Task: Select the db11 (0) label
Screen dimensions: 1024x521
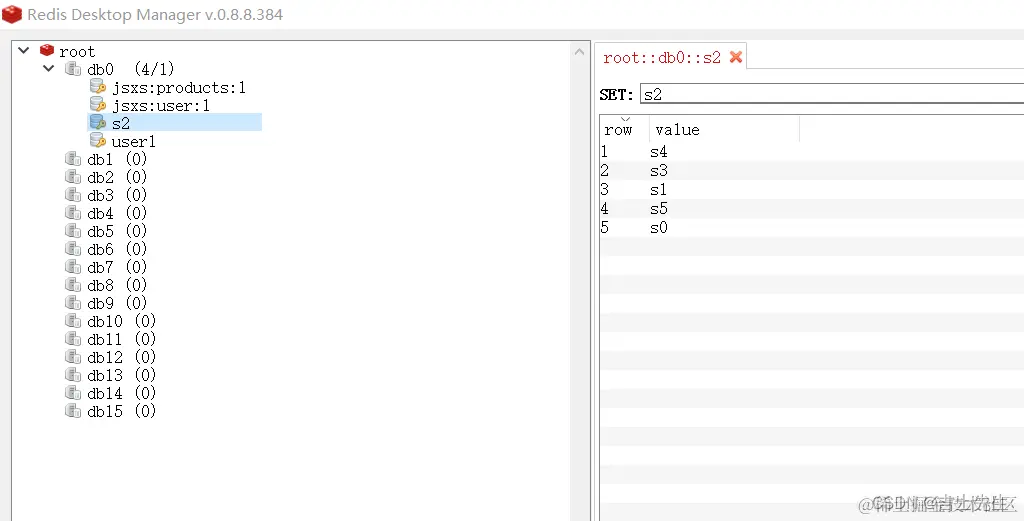Action: click(121, 339)
